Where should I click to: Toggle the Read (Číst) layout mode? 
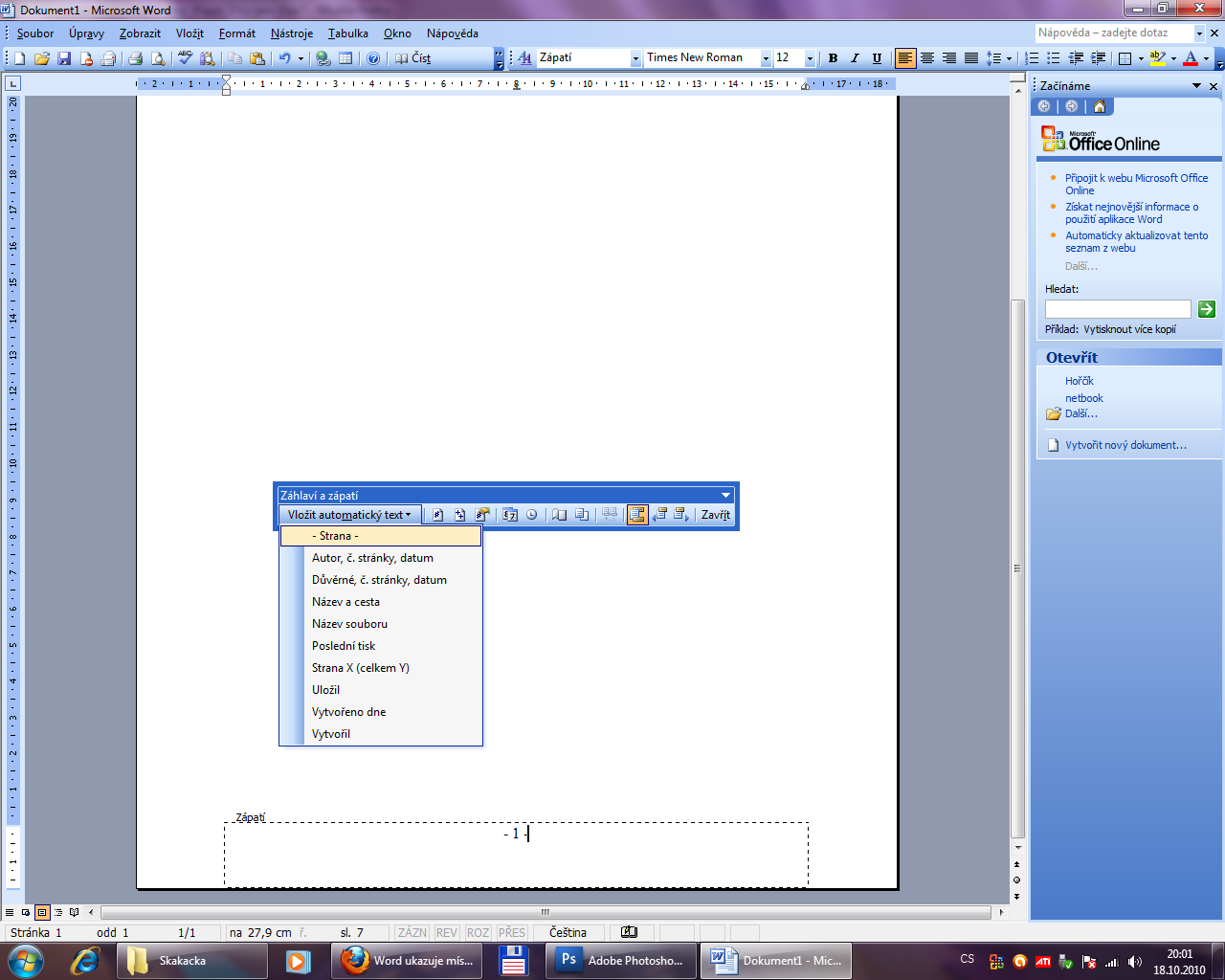click(x=413, y=58)
